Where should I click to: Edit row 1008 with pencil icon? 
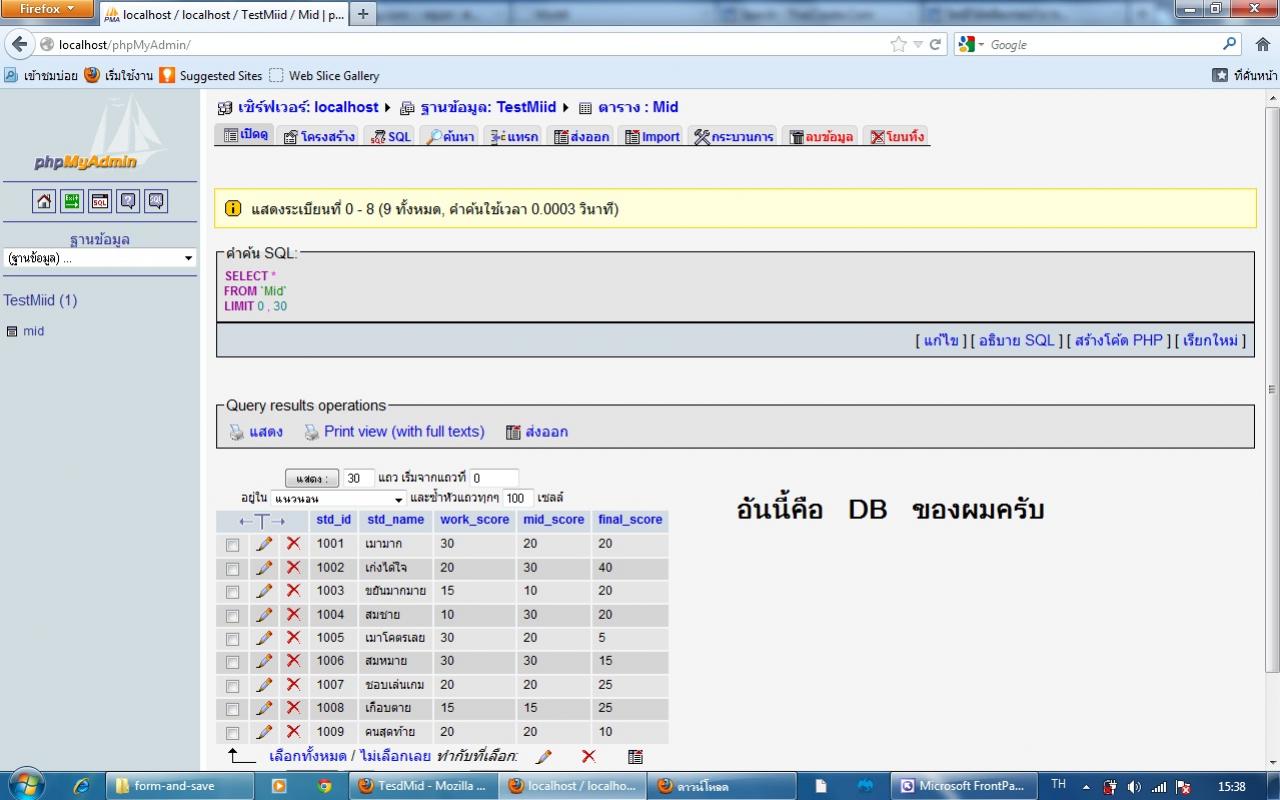tap(264, 708)
